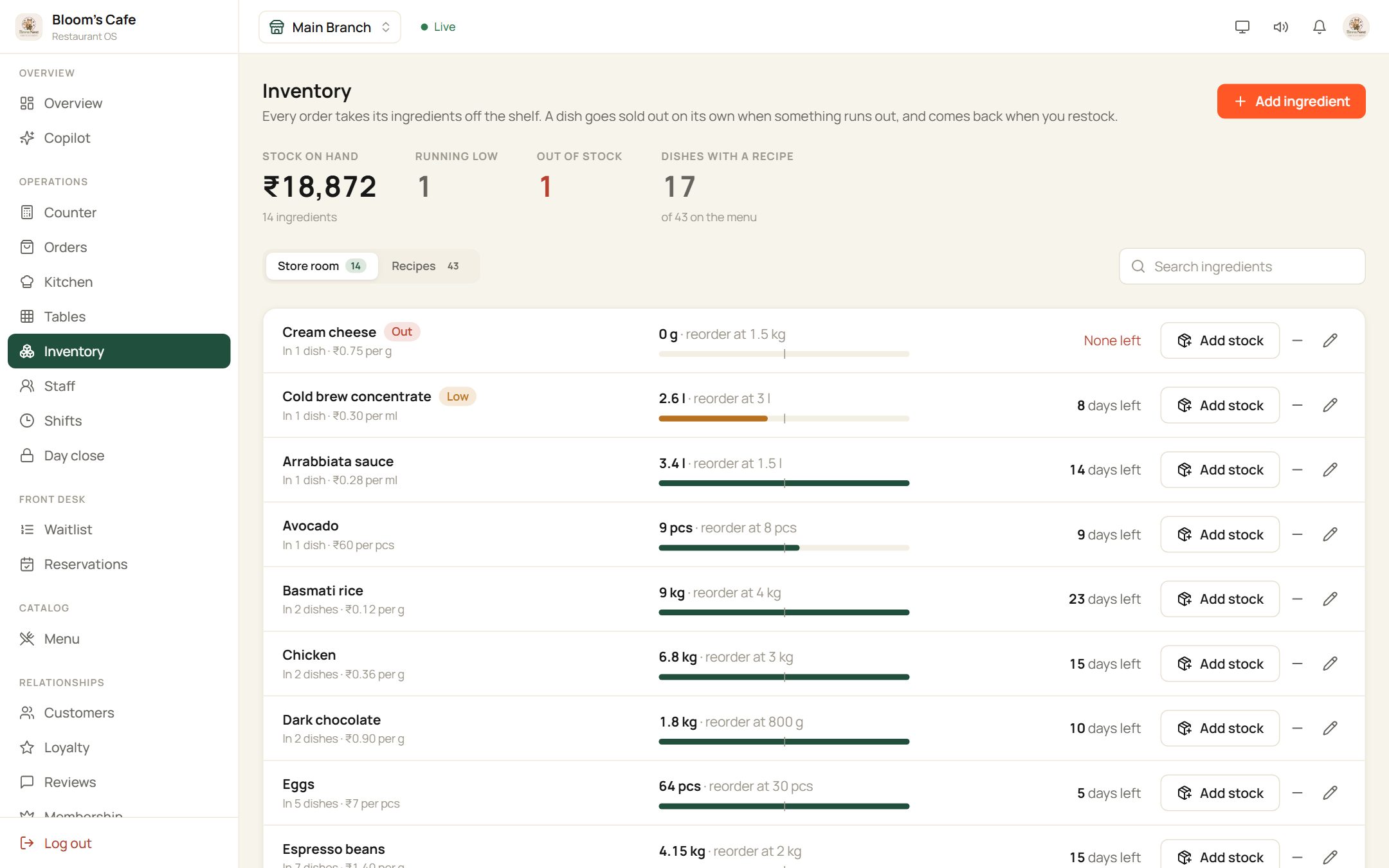
Task: Click minus icon in Chicken row
Action: click(x=1297, y=664)
